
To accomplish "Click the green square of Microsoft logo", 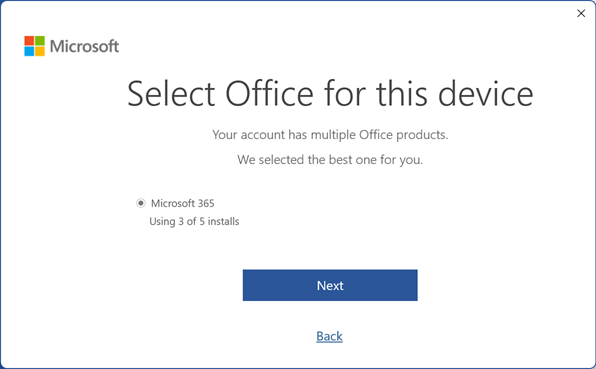I will tap(40, 41).
